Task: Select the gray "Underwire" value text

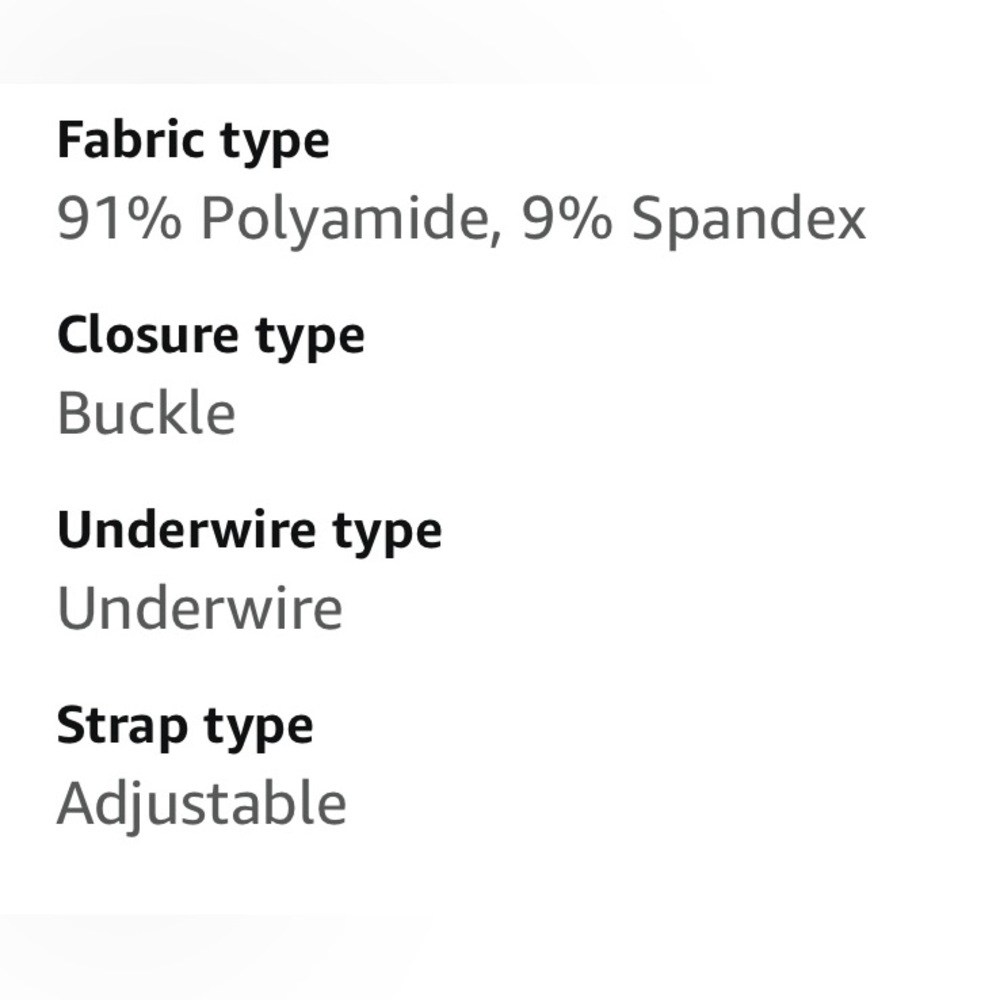Action: 200,607
